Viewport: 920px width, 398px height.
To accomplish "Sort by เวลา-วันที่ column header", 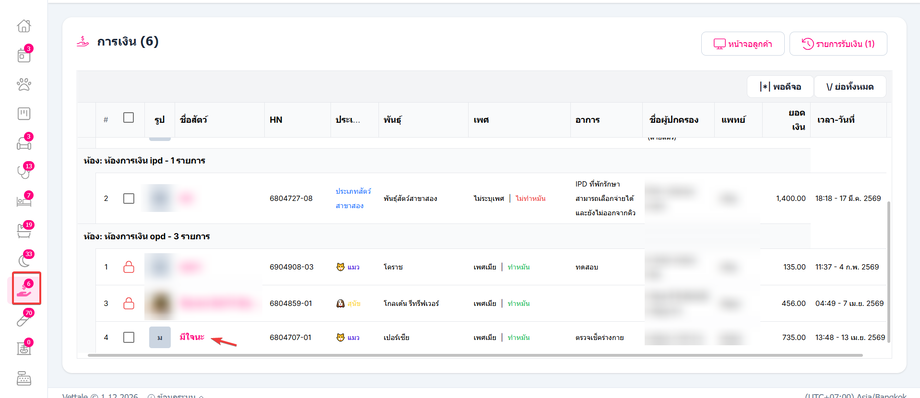I will 835,119.
